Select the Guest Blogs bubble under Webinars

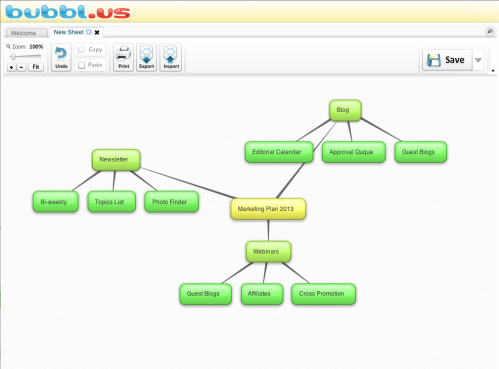point(205,294)
